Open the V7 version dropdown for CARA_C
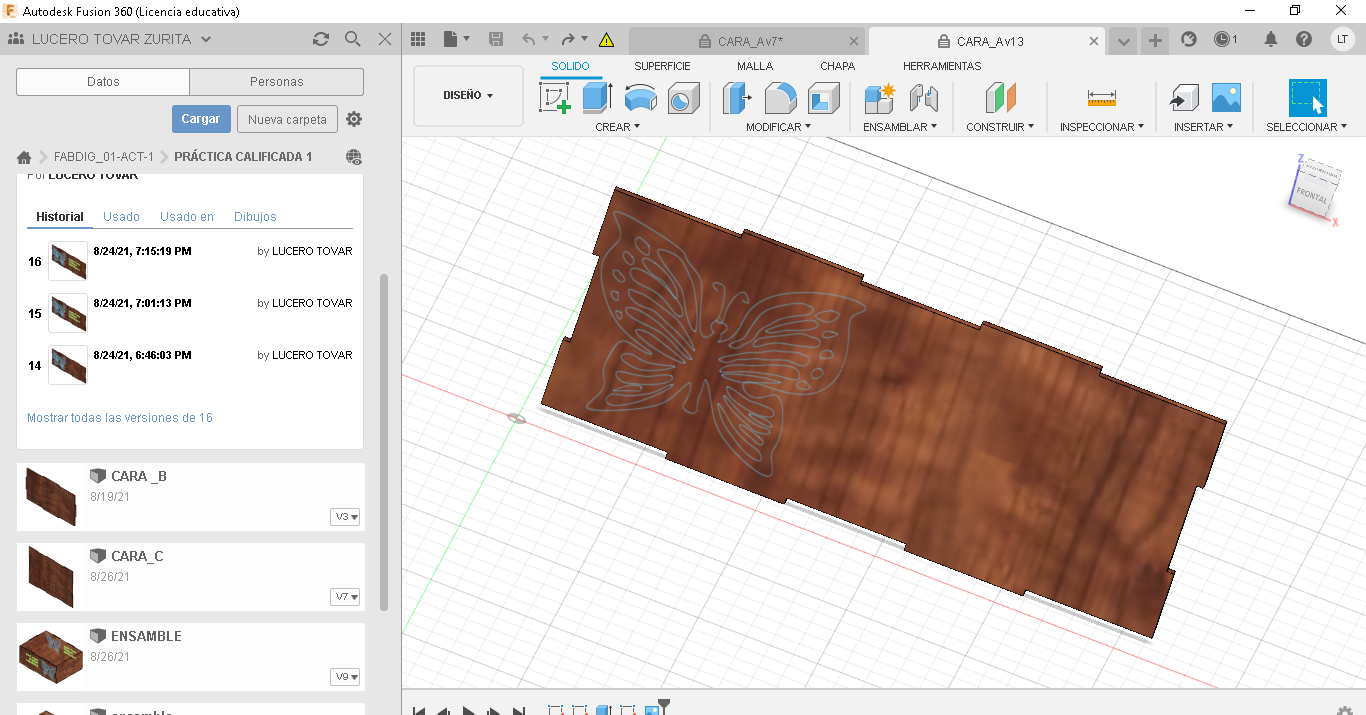Screen dimensions: 1366x715 [345, 597]
